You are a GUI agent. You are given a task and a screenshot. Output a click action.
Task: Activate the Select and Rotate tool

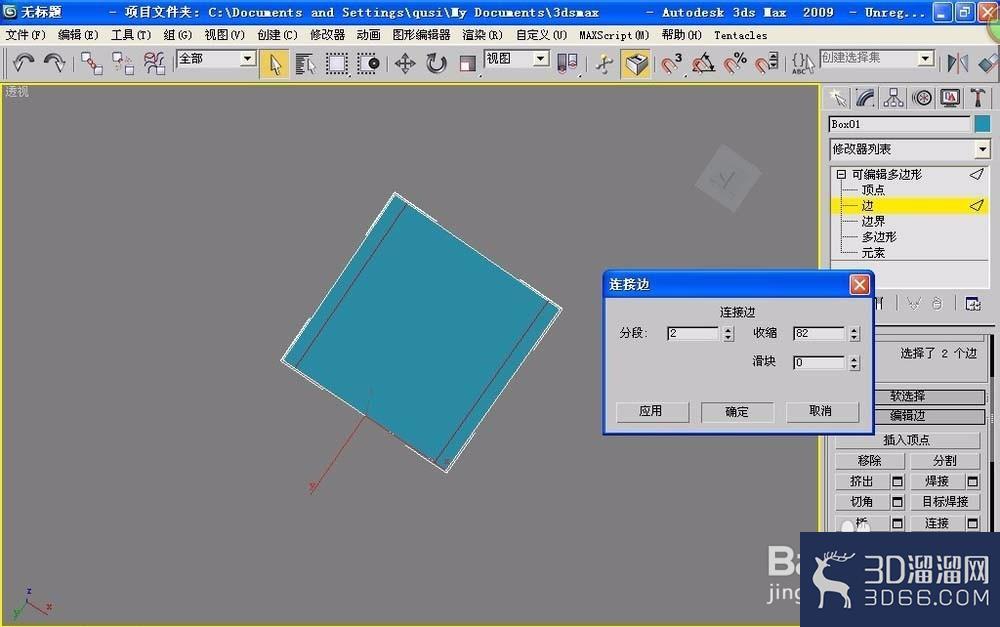436,63
